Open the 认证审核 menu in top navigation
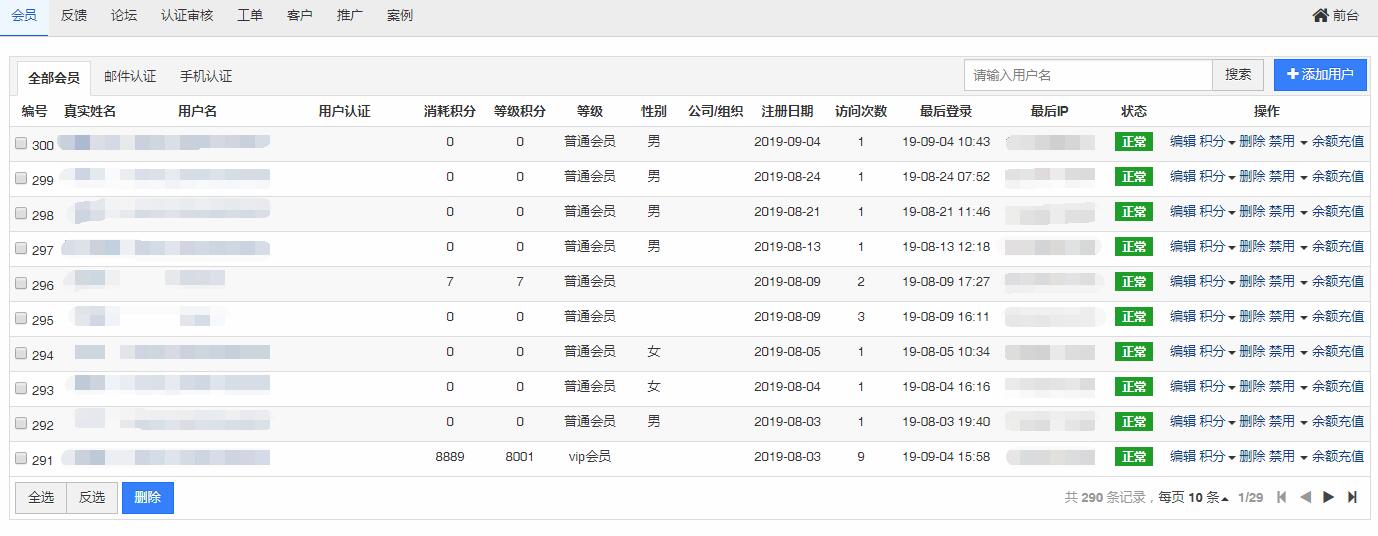The height and width of the screenshot is (536, 1378). (187, 16)
